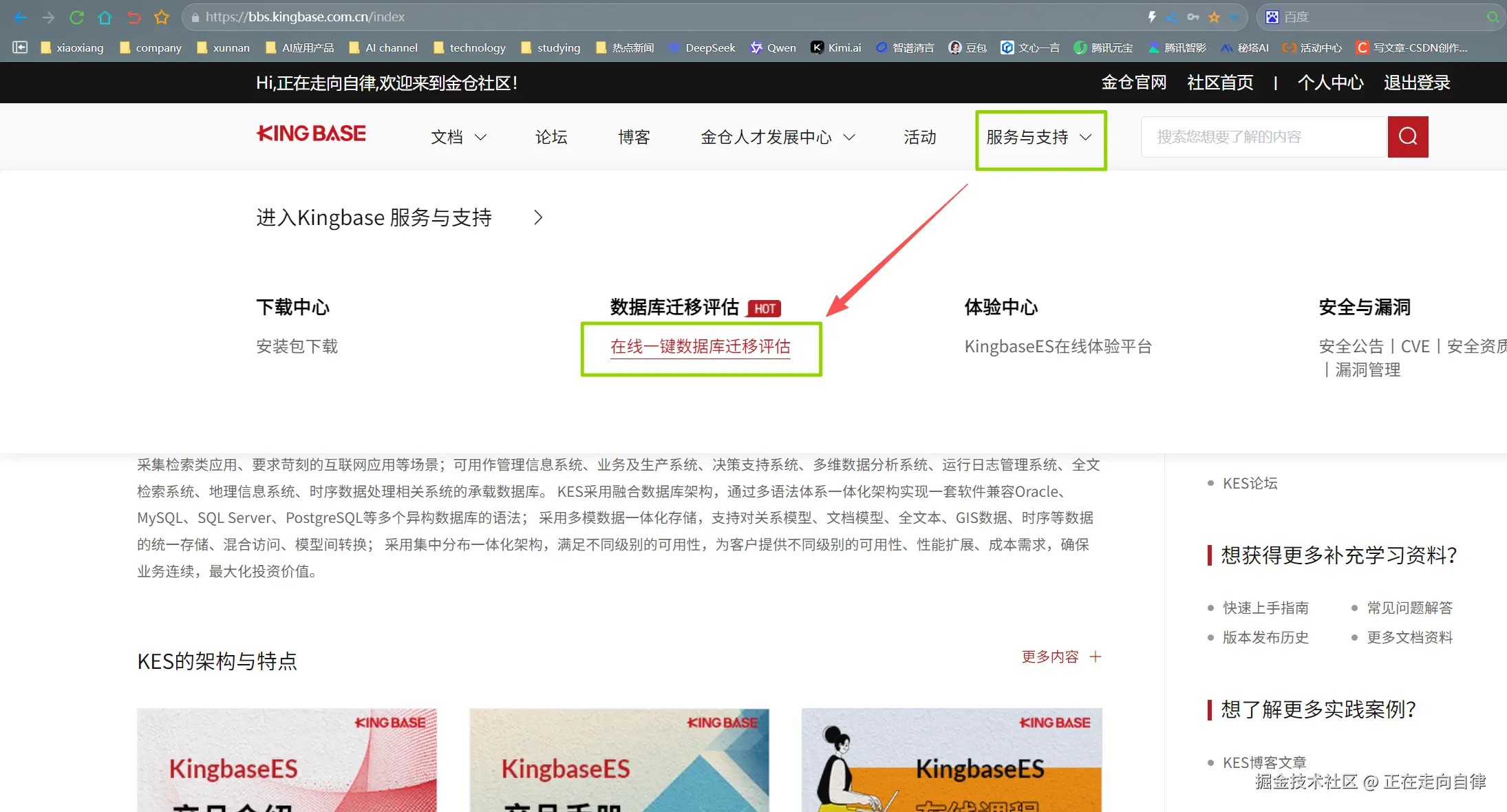This screenshot has width=1507, height=812.
Task: Open the 安装包下载 link
Action: click(x=297, y=347)
